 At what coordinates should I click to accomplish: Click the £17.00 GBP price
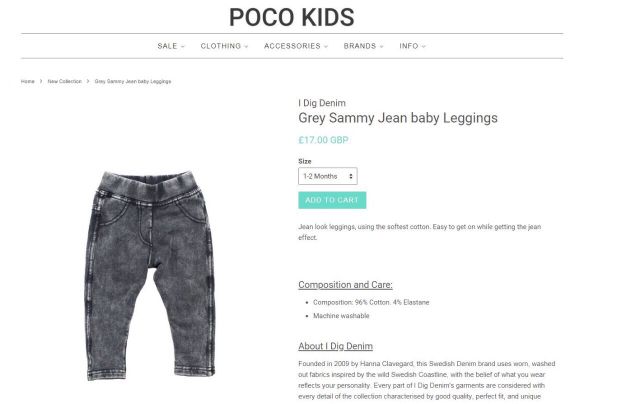(x=323, y=140)
